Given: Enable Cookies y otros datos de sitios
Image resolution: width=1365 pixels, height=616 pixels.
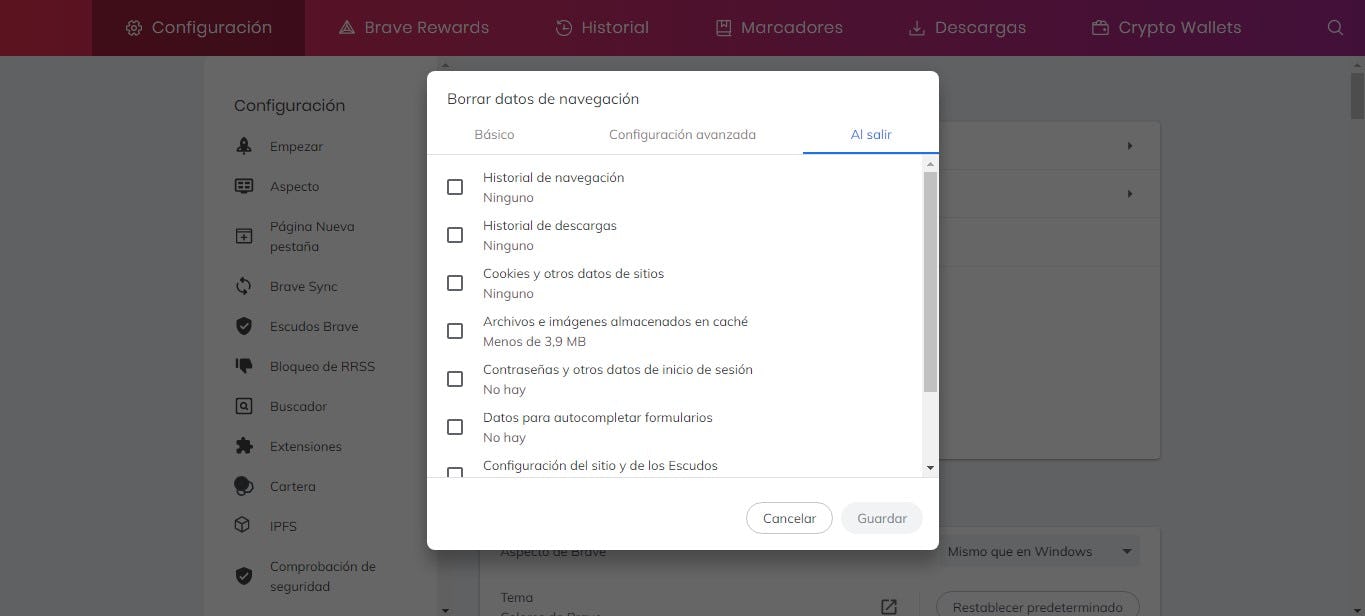Looking at the screenshot, I should [x=455, y=283].
